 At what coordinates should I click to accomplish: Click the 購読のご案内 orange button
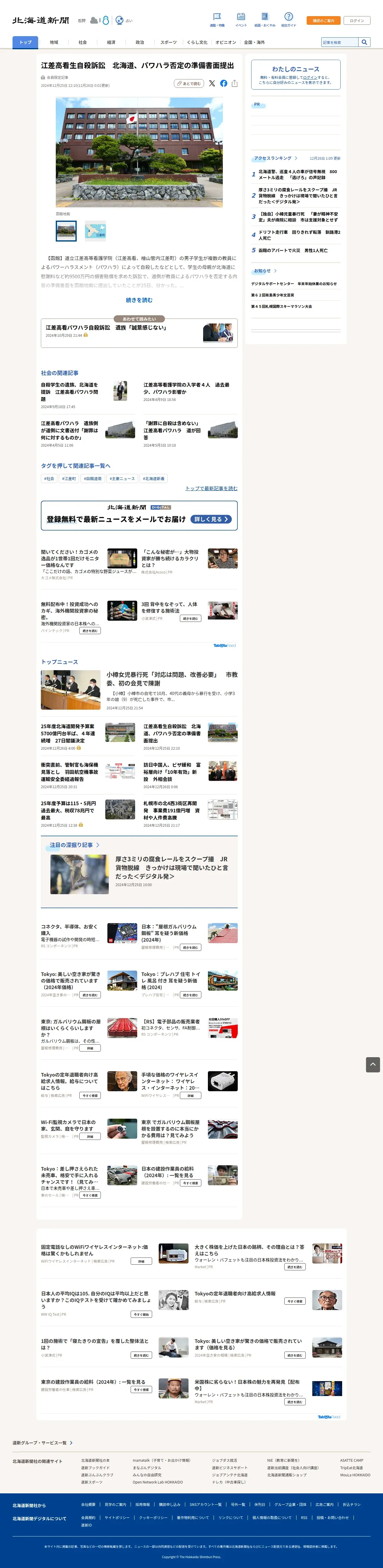[323, 20]
